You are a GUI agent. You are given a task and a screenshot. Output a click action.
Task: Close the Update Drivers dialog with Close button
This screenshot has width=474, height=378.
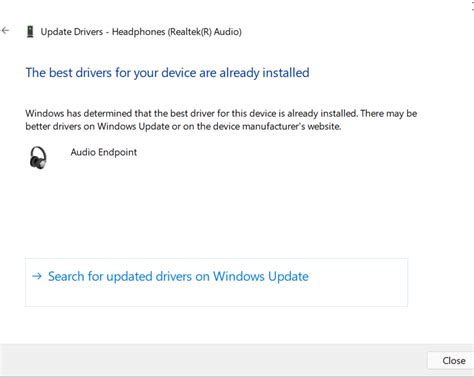tap(453, 361)
